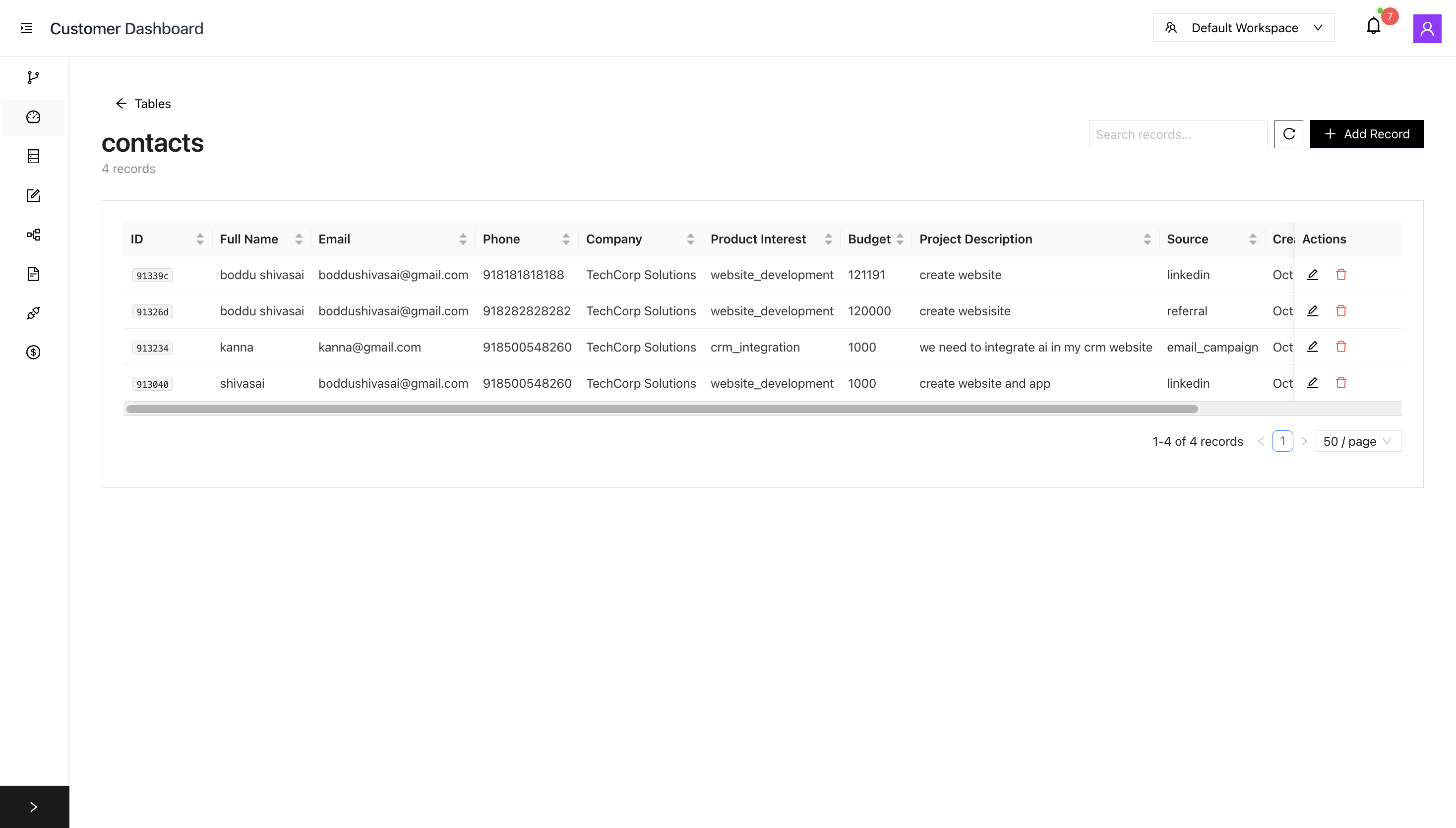Toggle the sidebar menu hamburger icon
The width and height of the screenshot is (1456, 828).
(26, 28)
